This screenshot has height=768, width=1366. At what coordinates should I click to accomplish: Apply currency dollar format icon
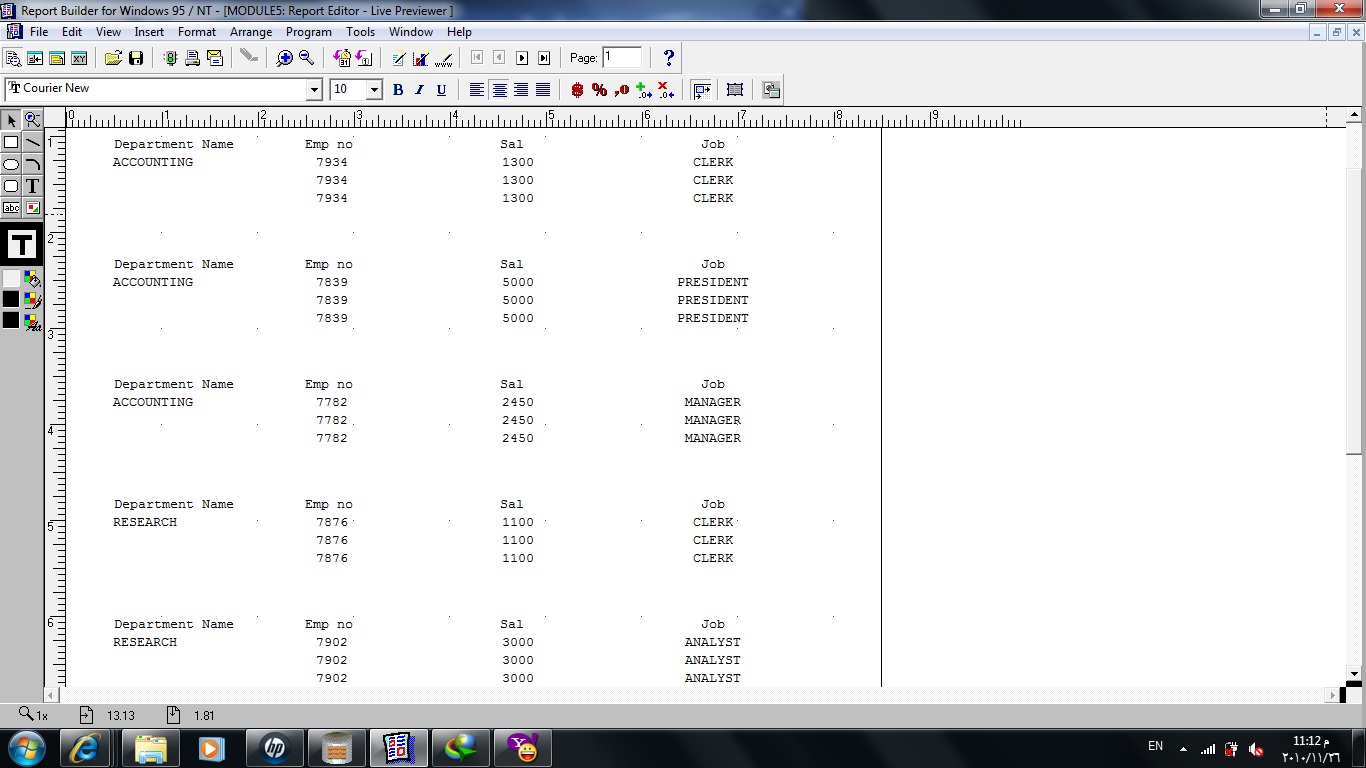(x=577, y=90)
